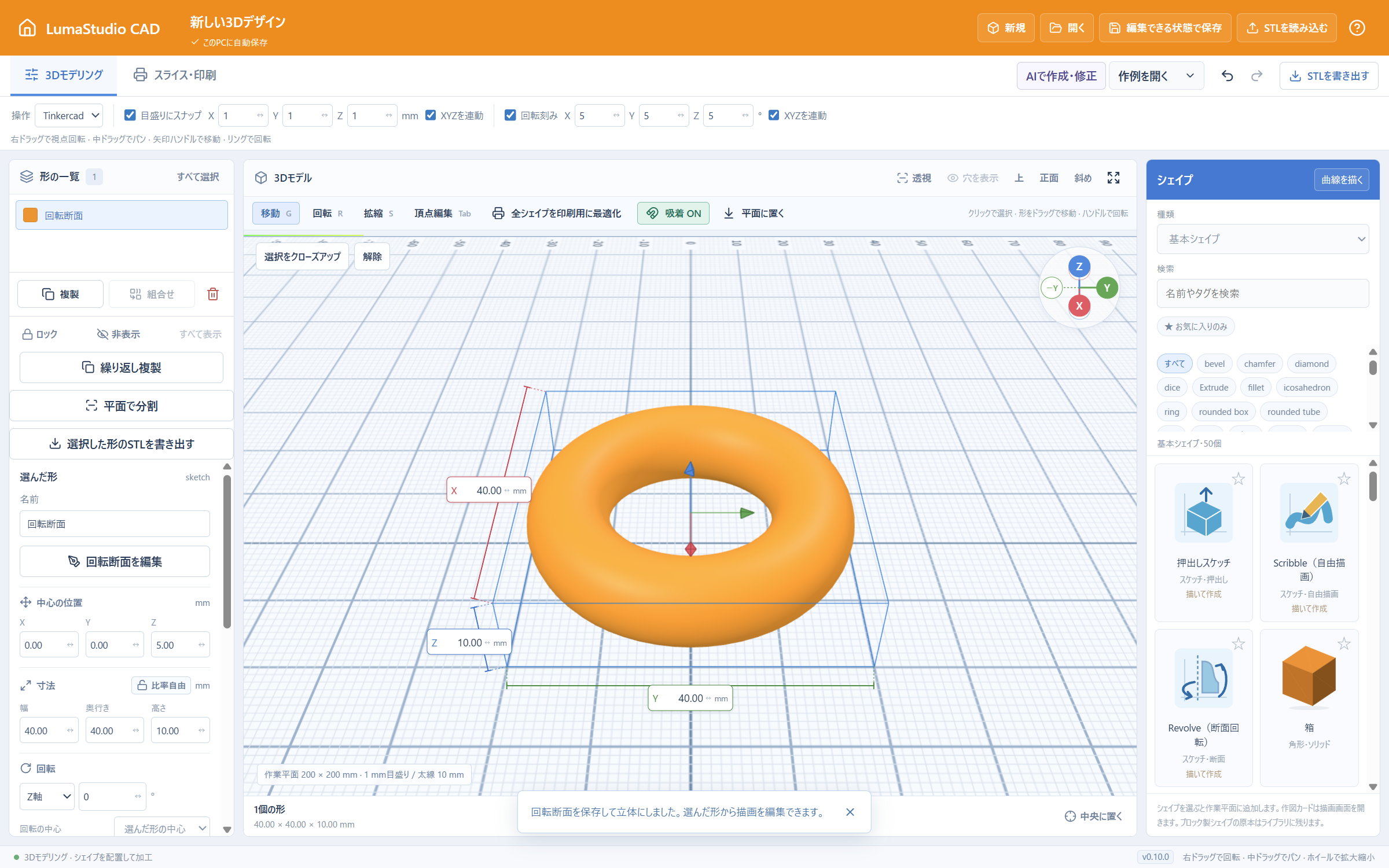This screenshot has height=868, width=1389.
Task: Click the 繰り返し複製 button
Action: 122,367
